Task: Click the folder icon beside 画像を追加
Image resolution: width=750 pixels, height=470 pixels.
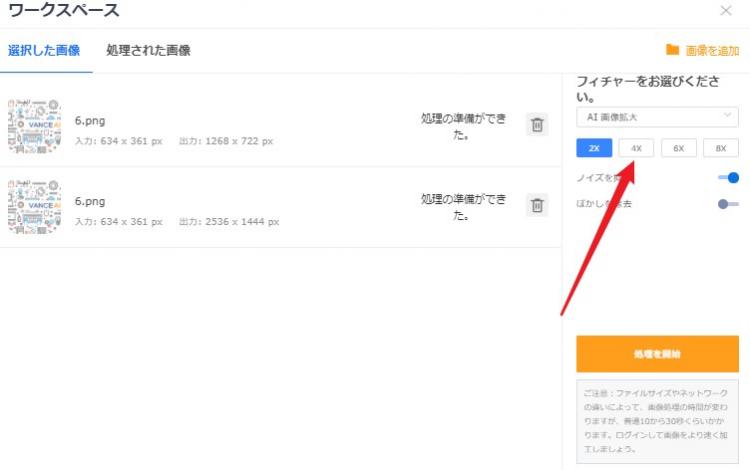Action: click(673, 50)
